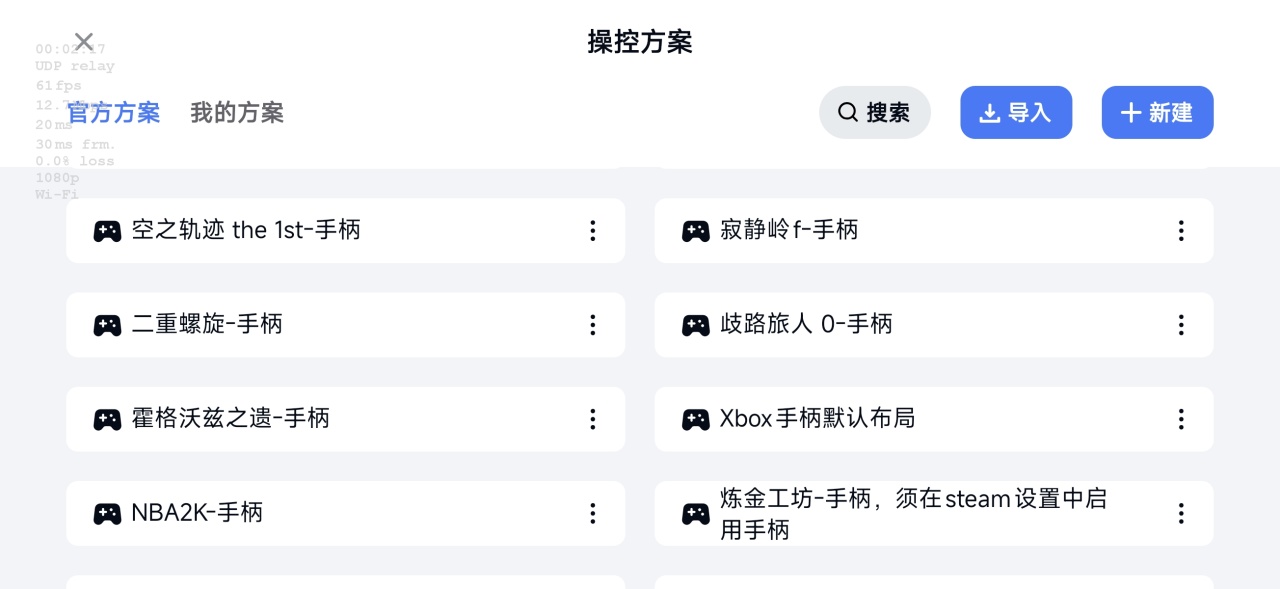Open more options for 空之轨迹 the 1st-手柄
This screenshot has height=589, width=1280.
[593, 231]
